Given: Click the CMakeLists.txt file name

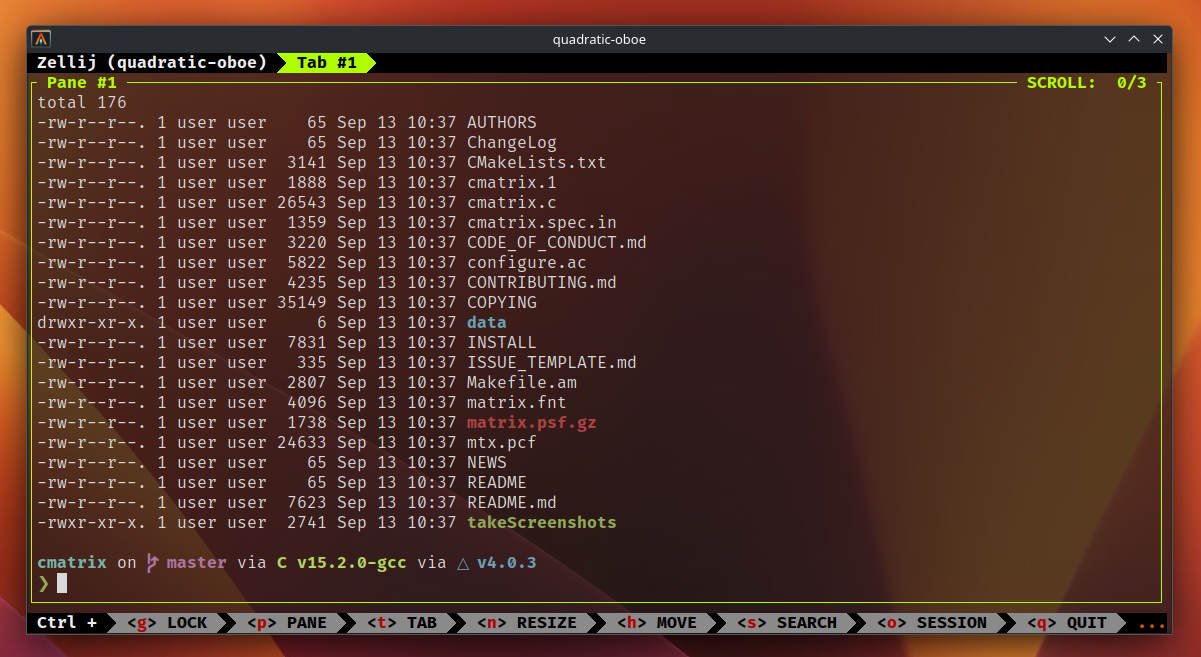Looking at the screenshot, I should tap(537, 163).
